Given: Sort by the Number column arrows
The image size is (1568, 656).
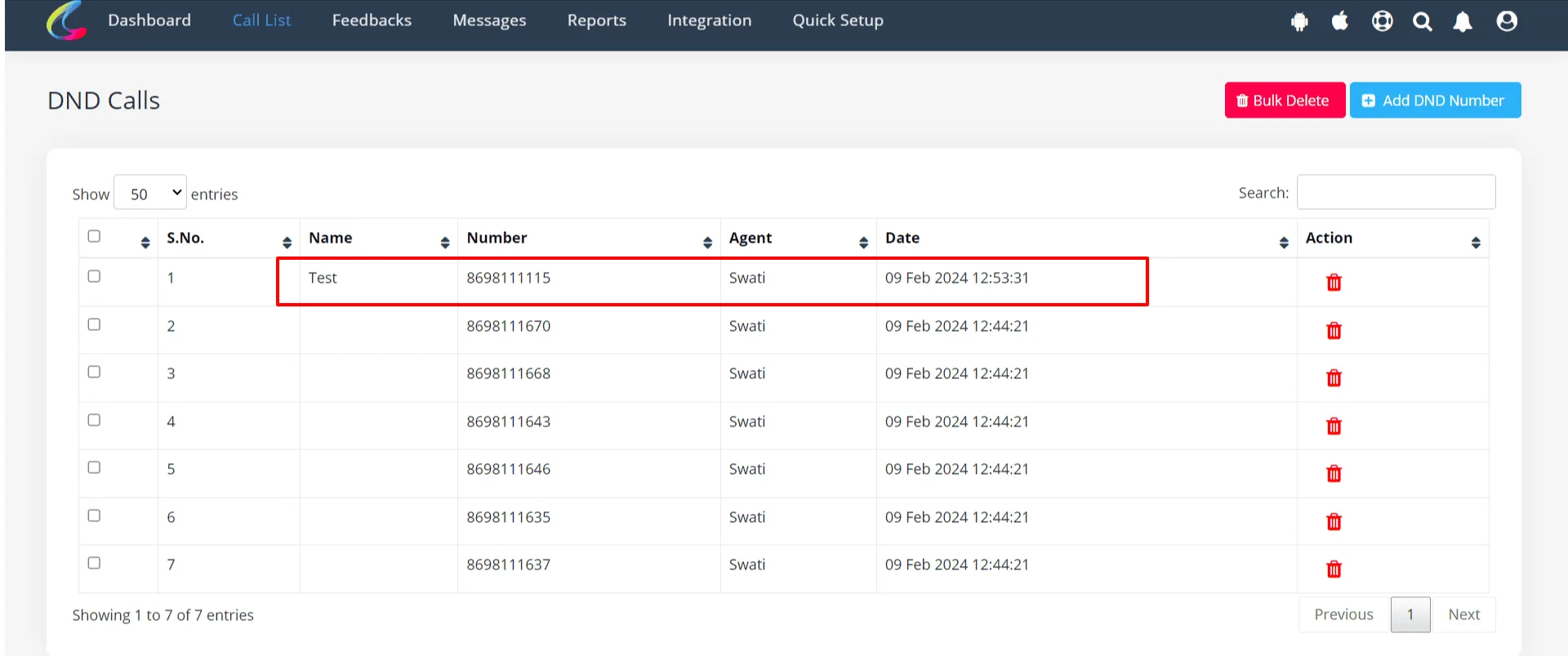Looking at the screenshot, I should coord(707,243).
